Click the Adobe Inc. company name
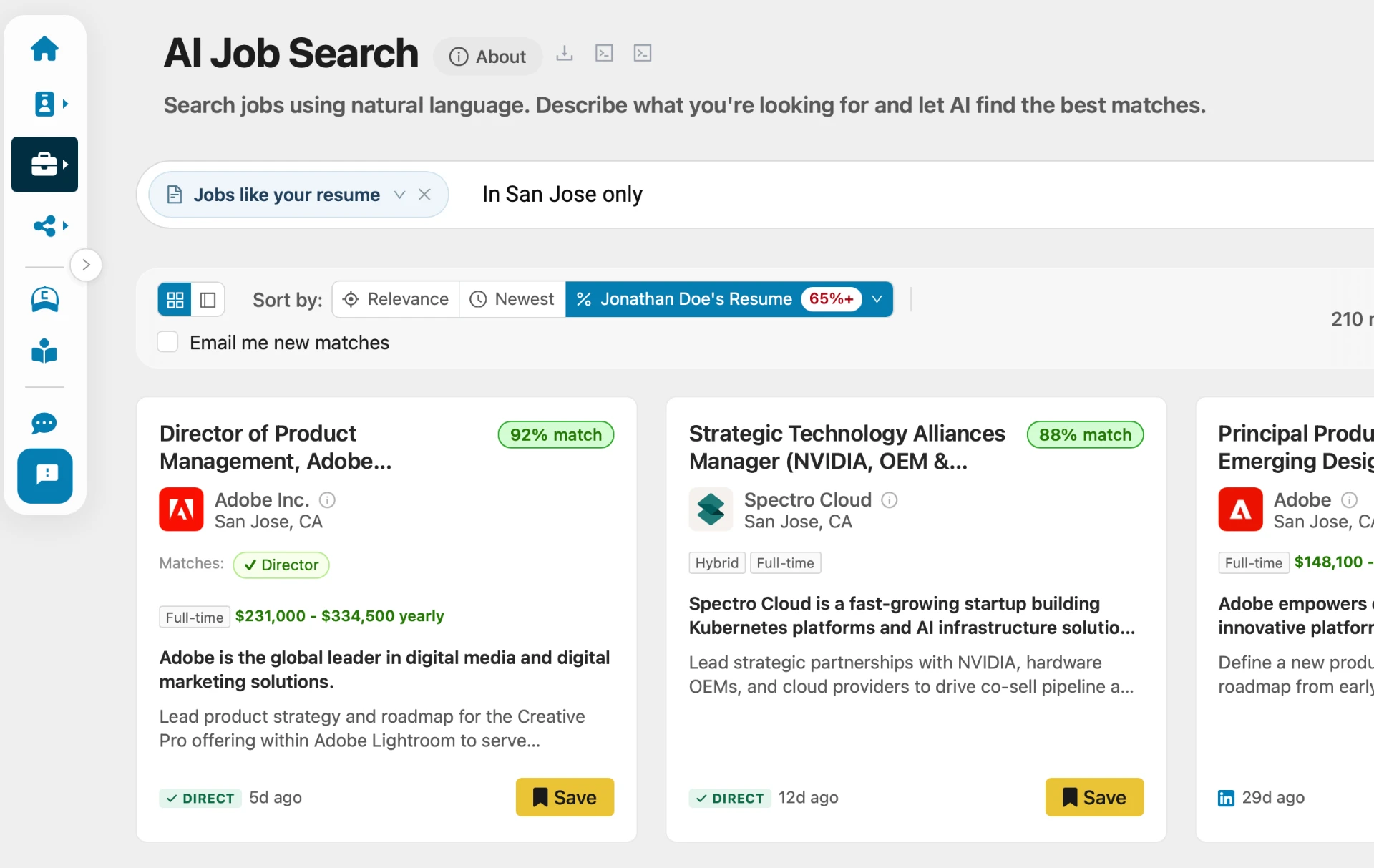Image resolution: width=1374 pixels, height=868 pixels. pos(262,499)
